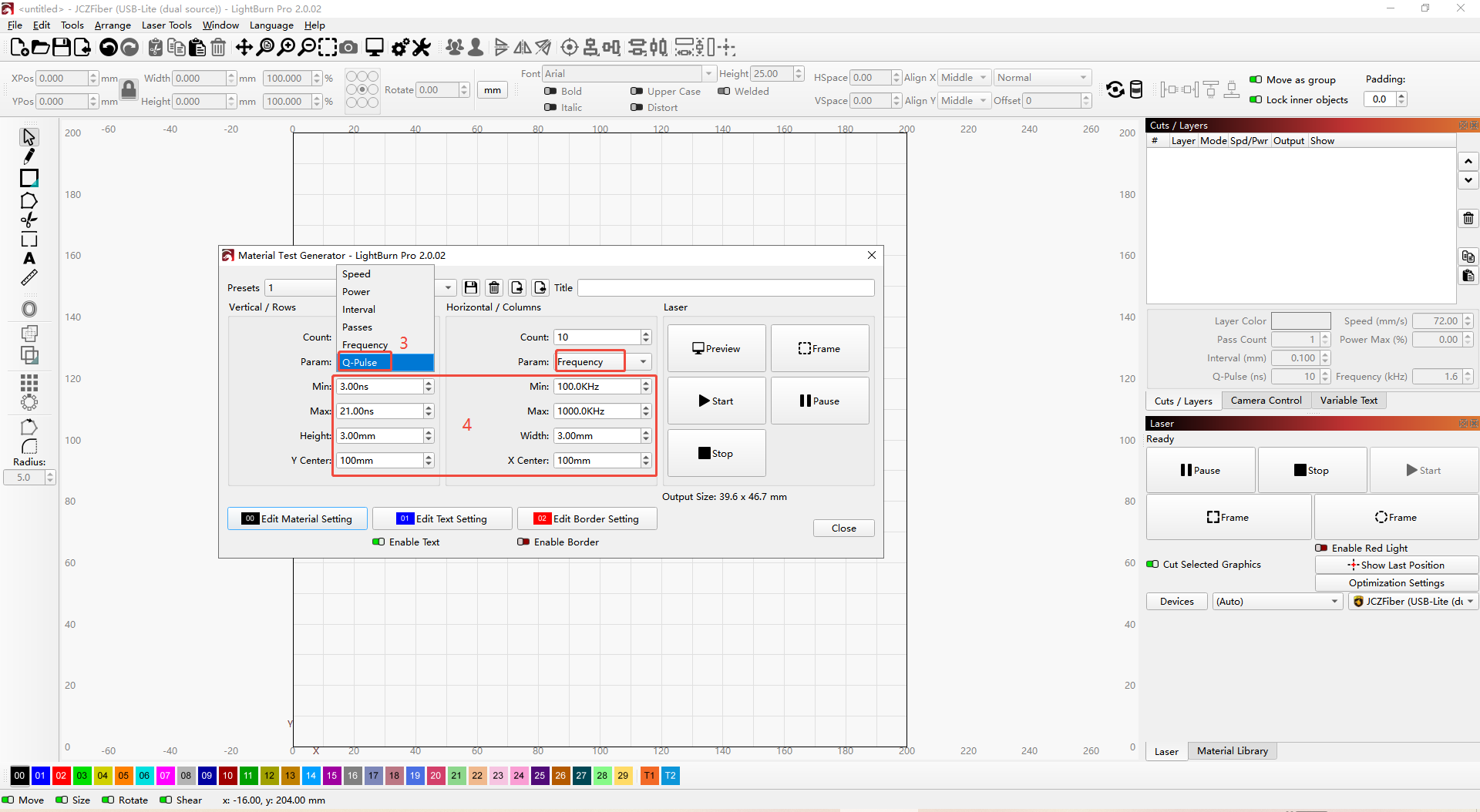
Task: Click the Close button in dialog
Action: pyautogui.click(x=843, y=528)
